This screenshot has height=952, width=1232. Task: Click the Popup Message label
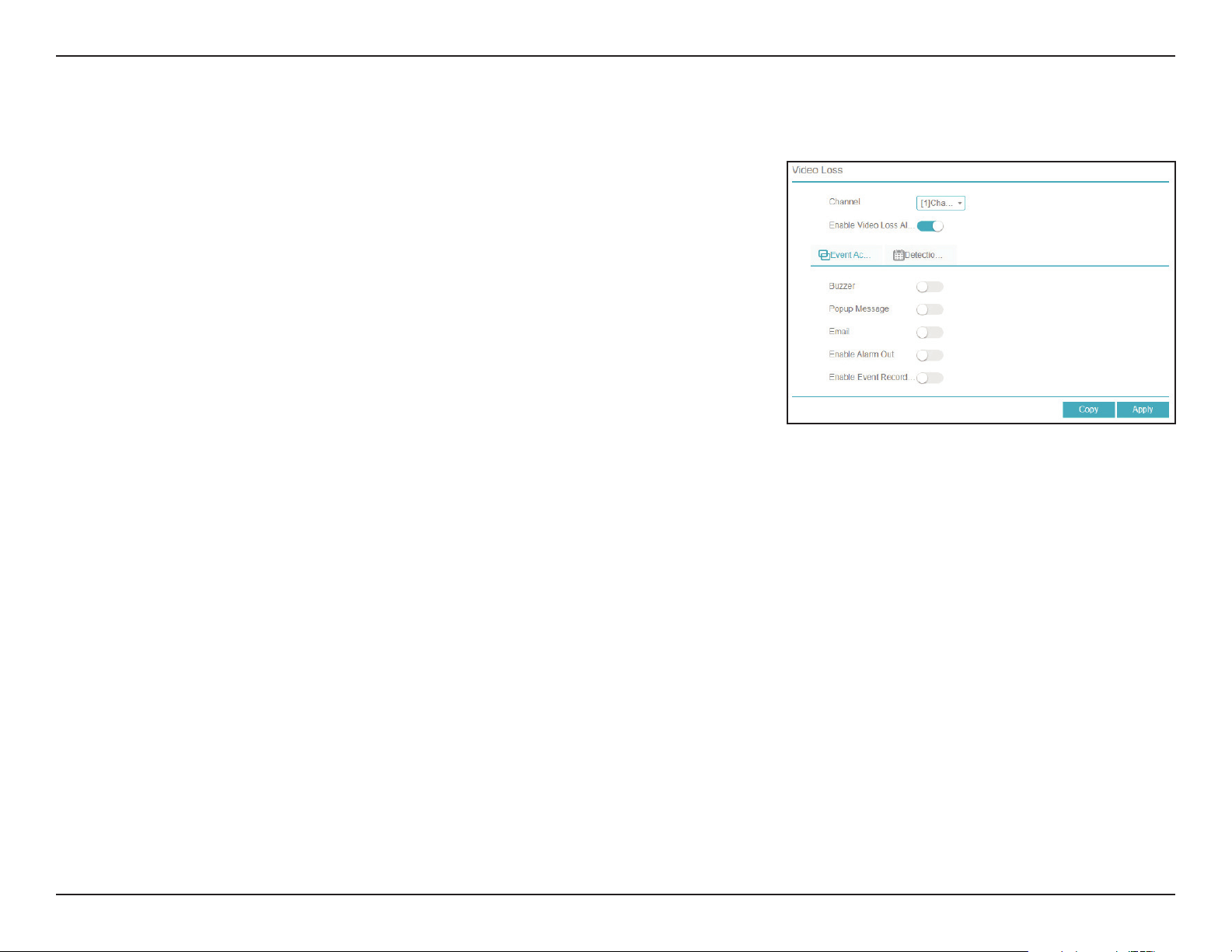(859, 309)
